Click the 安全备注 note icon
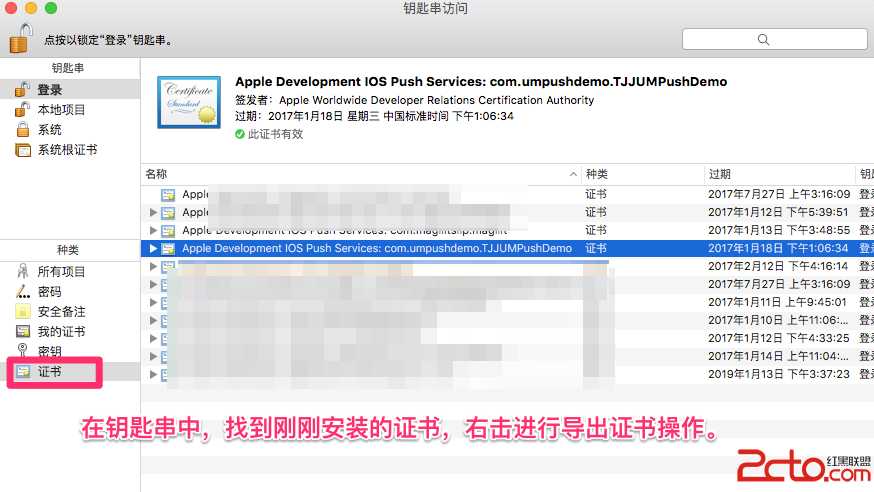 click(x=23, y=311)
